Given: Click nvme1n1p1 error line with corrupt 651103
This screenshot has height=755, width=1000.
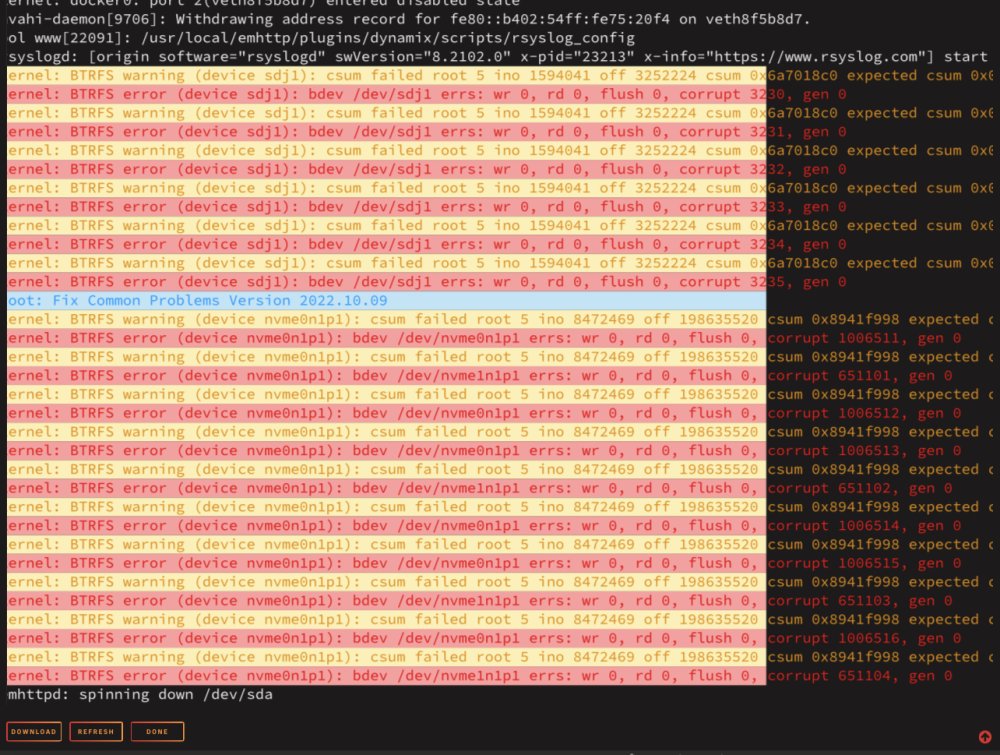Looking at the screenshot, I should [x=480, y=601].
